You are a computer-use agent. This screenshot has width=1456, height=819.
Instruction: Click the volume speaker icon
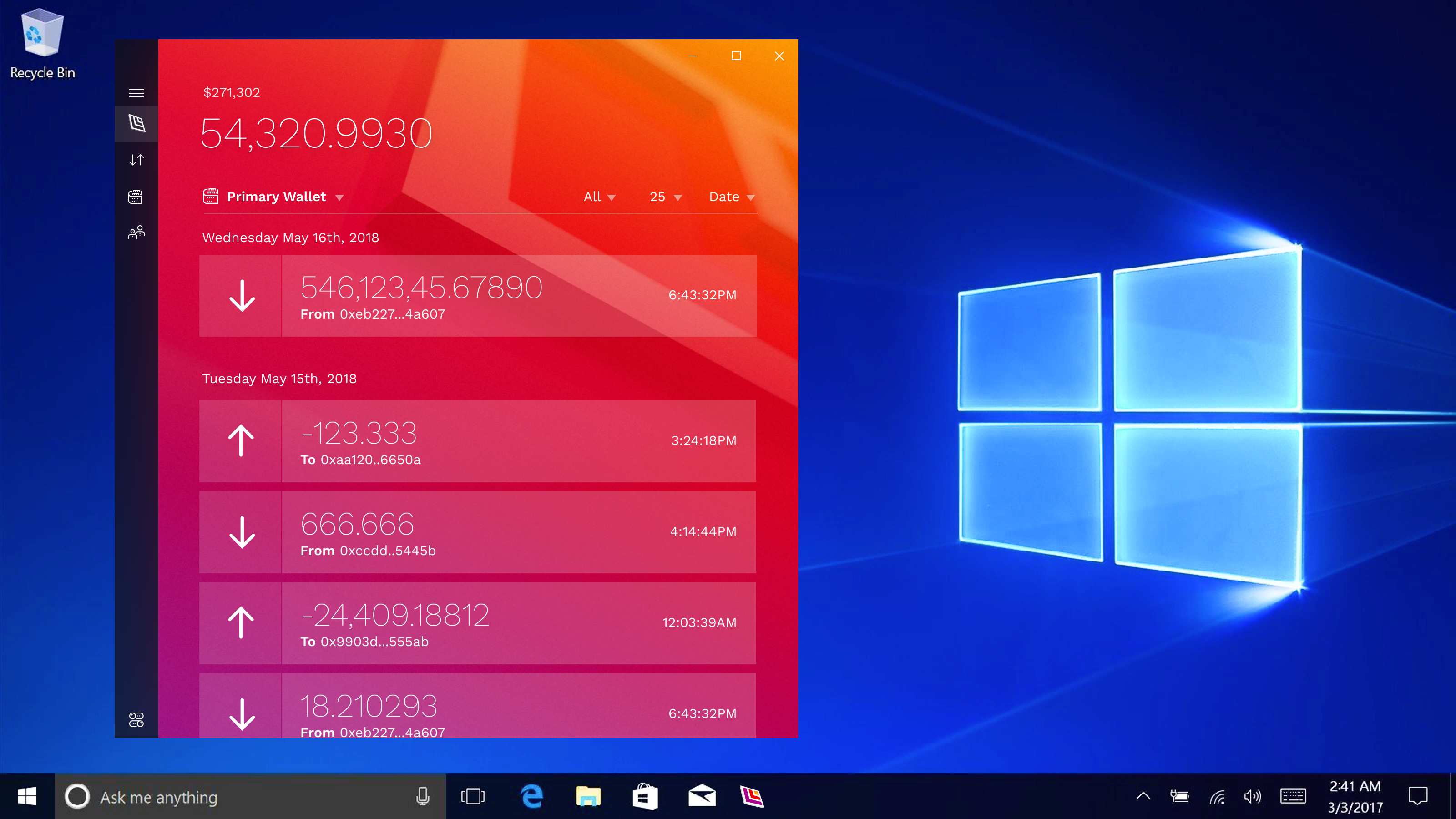[1253, 796]
